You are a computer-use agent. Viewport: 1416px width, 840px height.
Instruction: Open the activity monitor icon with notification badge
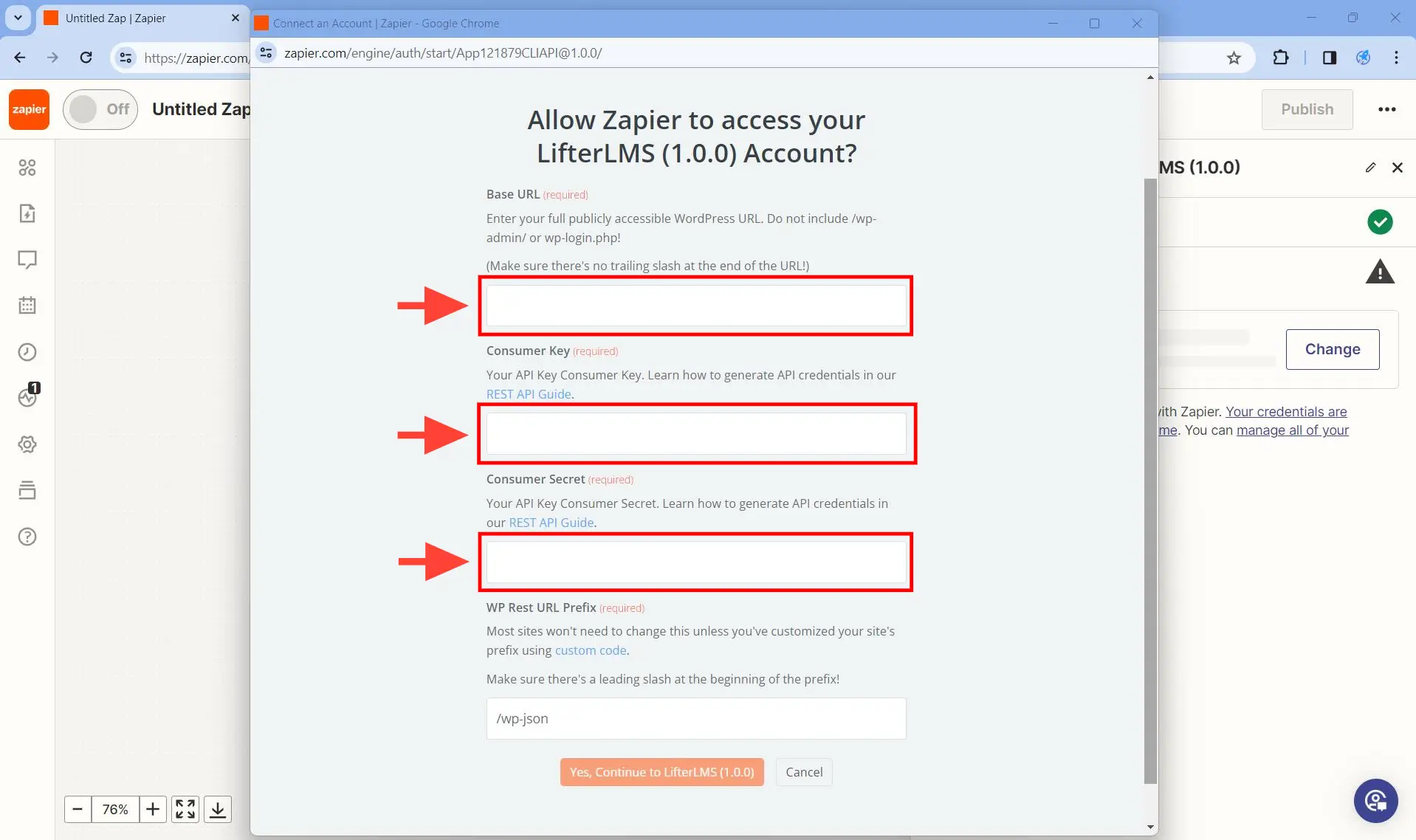[x=27, y=398]
